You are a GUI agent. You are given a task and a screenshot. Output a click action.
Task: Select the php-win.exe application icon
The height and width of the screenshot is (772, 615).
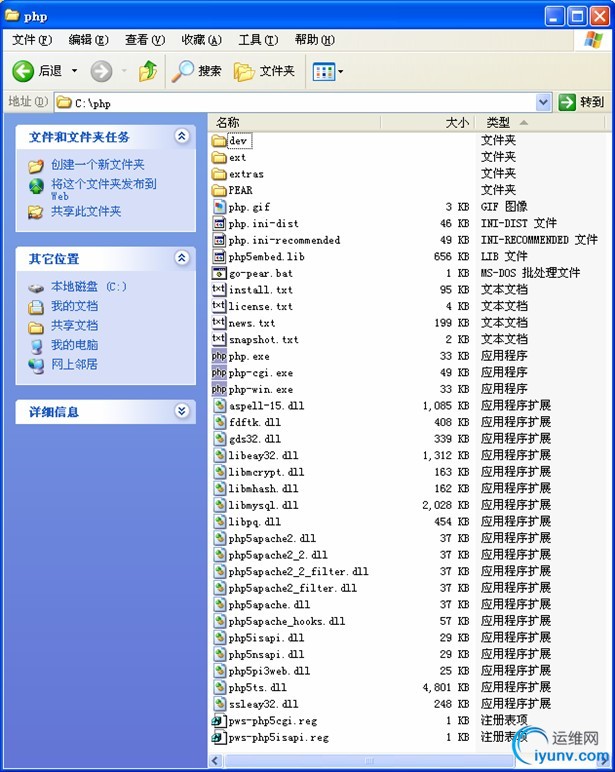(x=219, y=389)
